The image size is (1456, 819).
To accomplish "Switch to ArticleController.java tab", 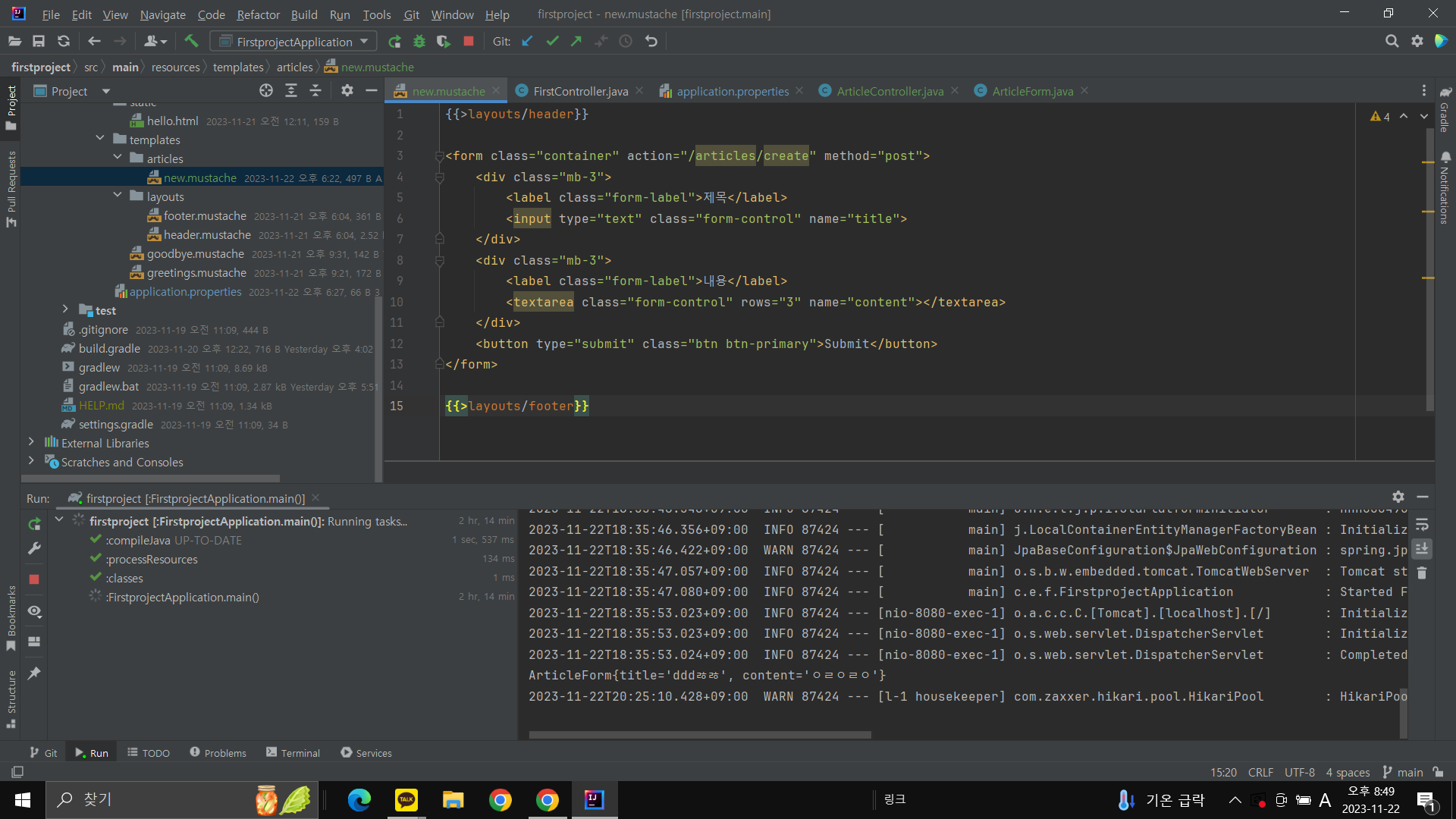I will (890, 91).
